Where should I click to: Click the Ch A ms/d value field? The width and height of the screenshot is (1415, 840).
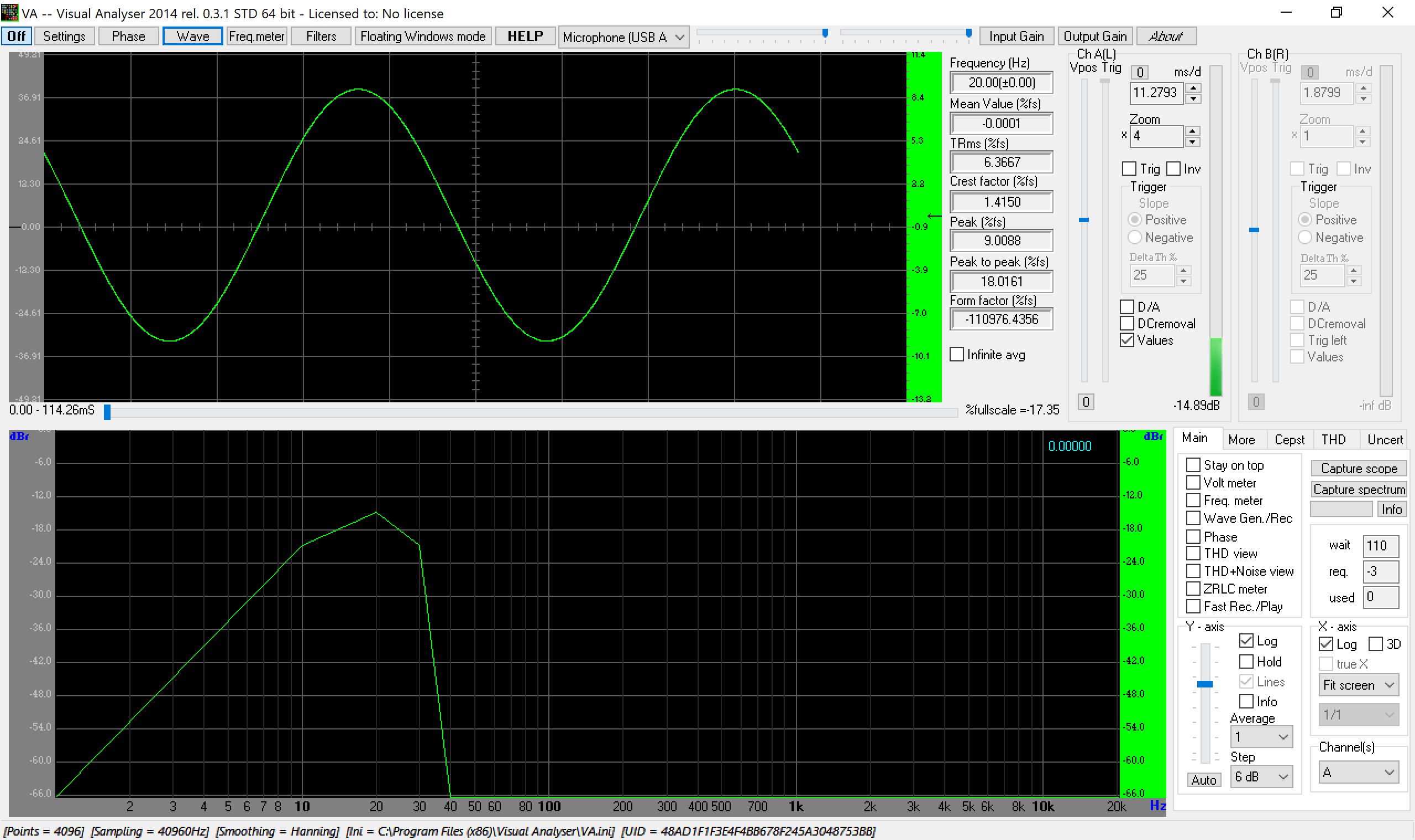[1157, 93]
